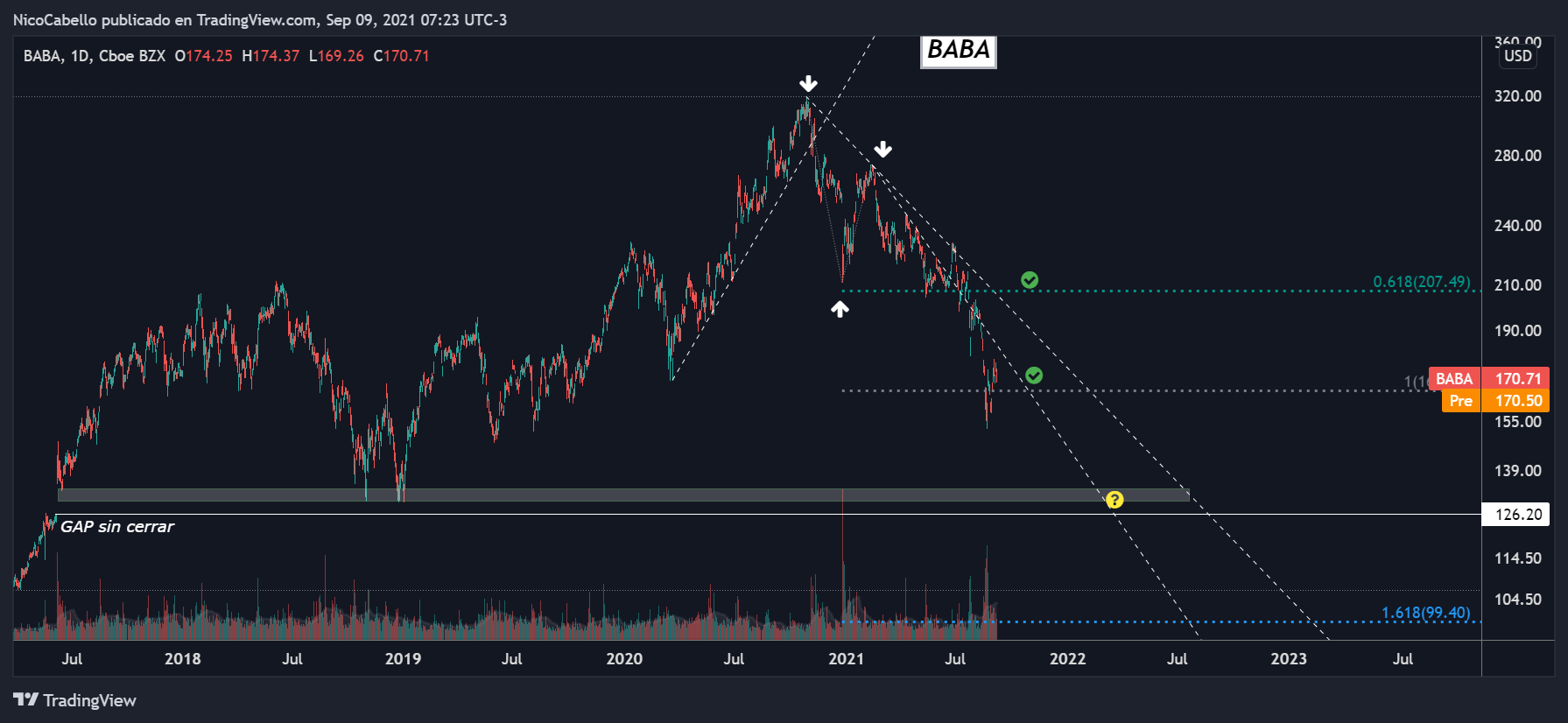Screen dimensions: 1568x723
Task: Click the 2019 label on the time axis
Action: point(403,659)
